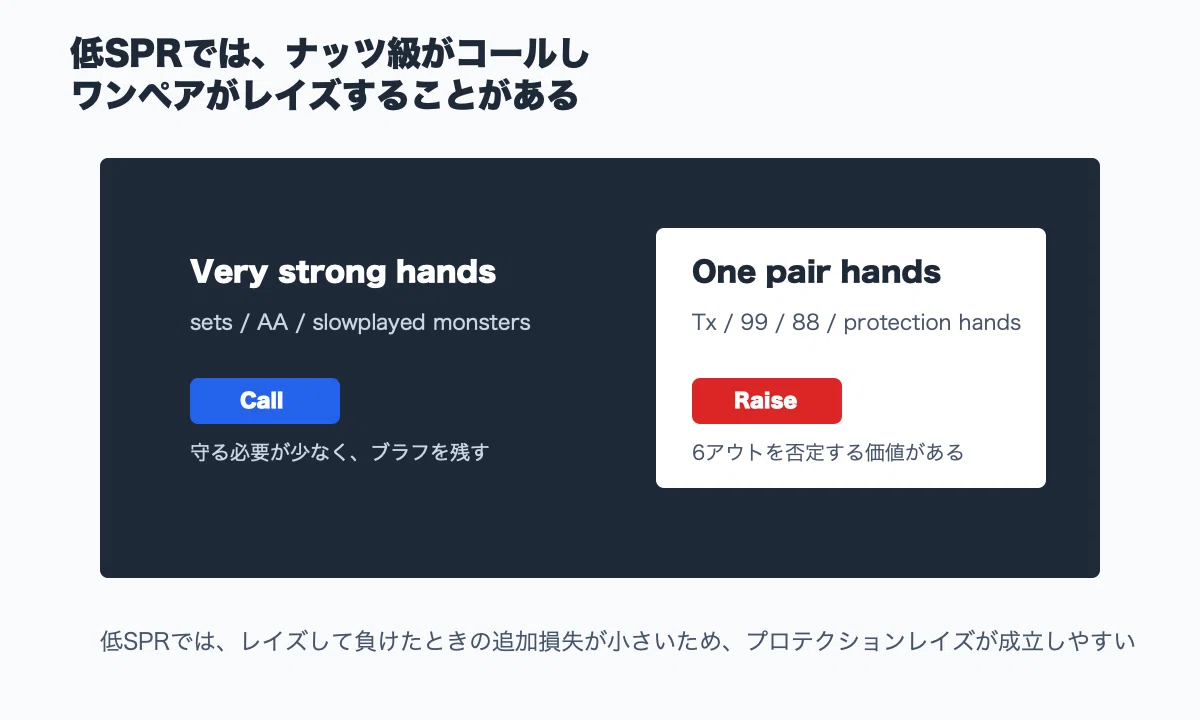Click 'AA' in the strong hands list
The width and height of the screenshot is (1200, 720).
(272, 323)
